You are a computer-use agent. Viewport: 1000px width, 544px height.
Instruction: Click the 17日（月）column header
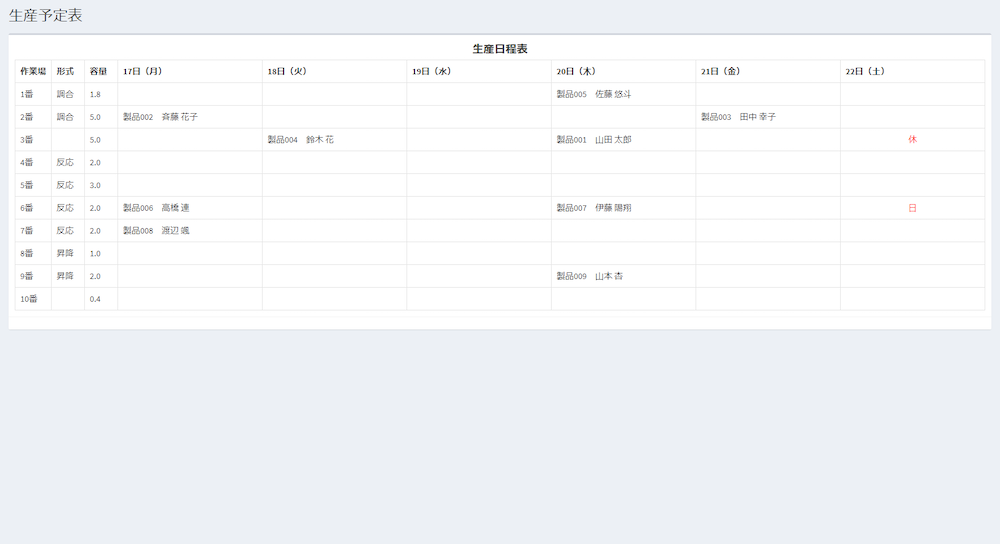point(142,71)
